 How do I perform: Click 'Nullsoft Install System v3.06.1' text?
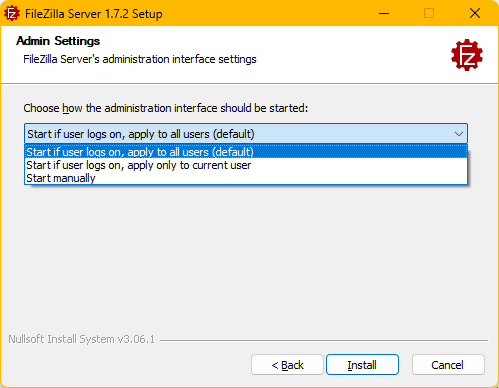point(82,339)
